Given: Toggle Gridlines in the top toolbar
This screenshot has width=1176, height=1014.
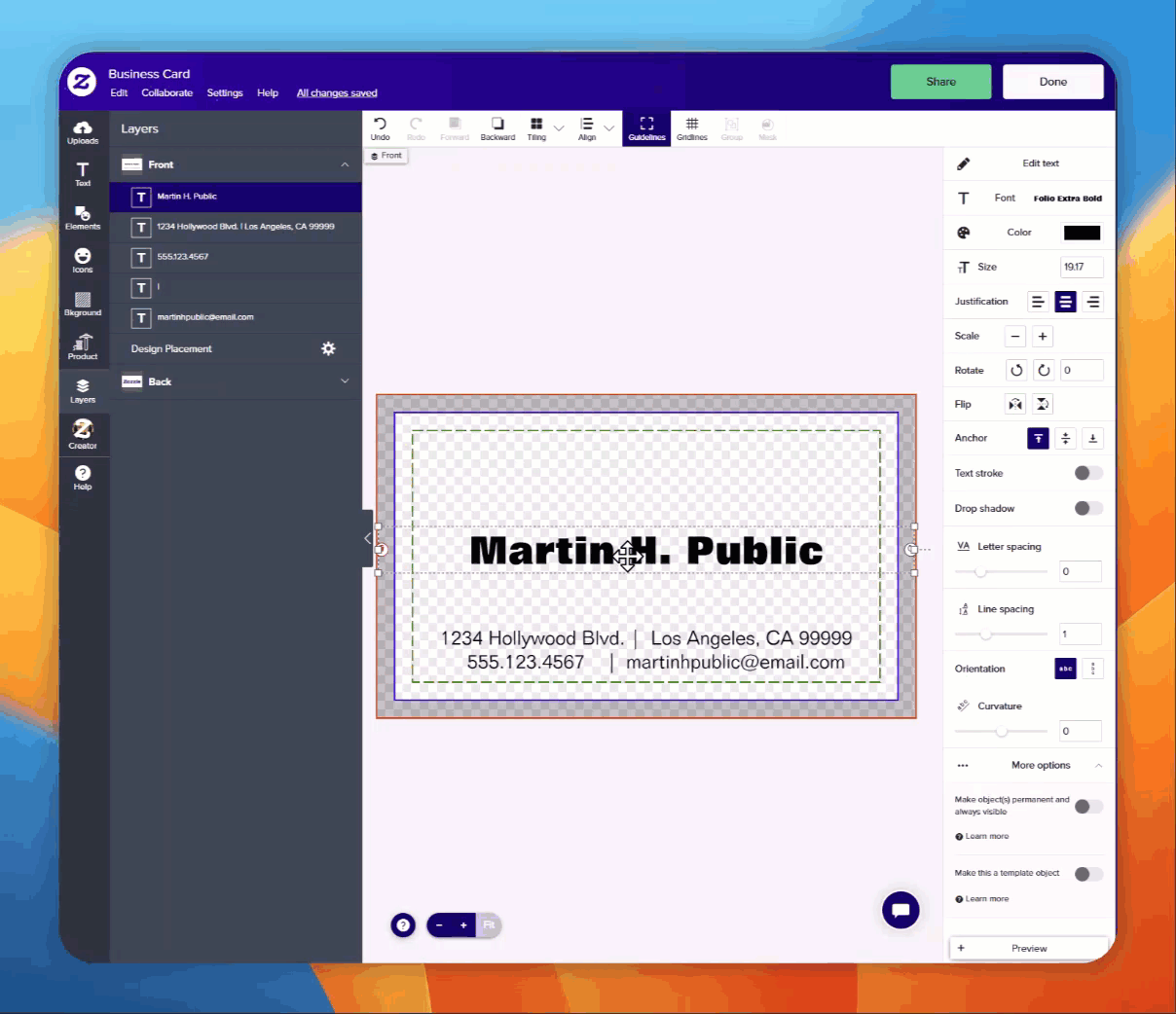Looking at the screenshot, I should click(691, 127).
